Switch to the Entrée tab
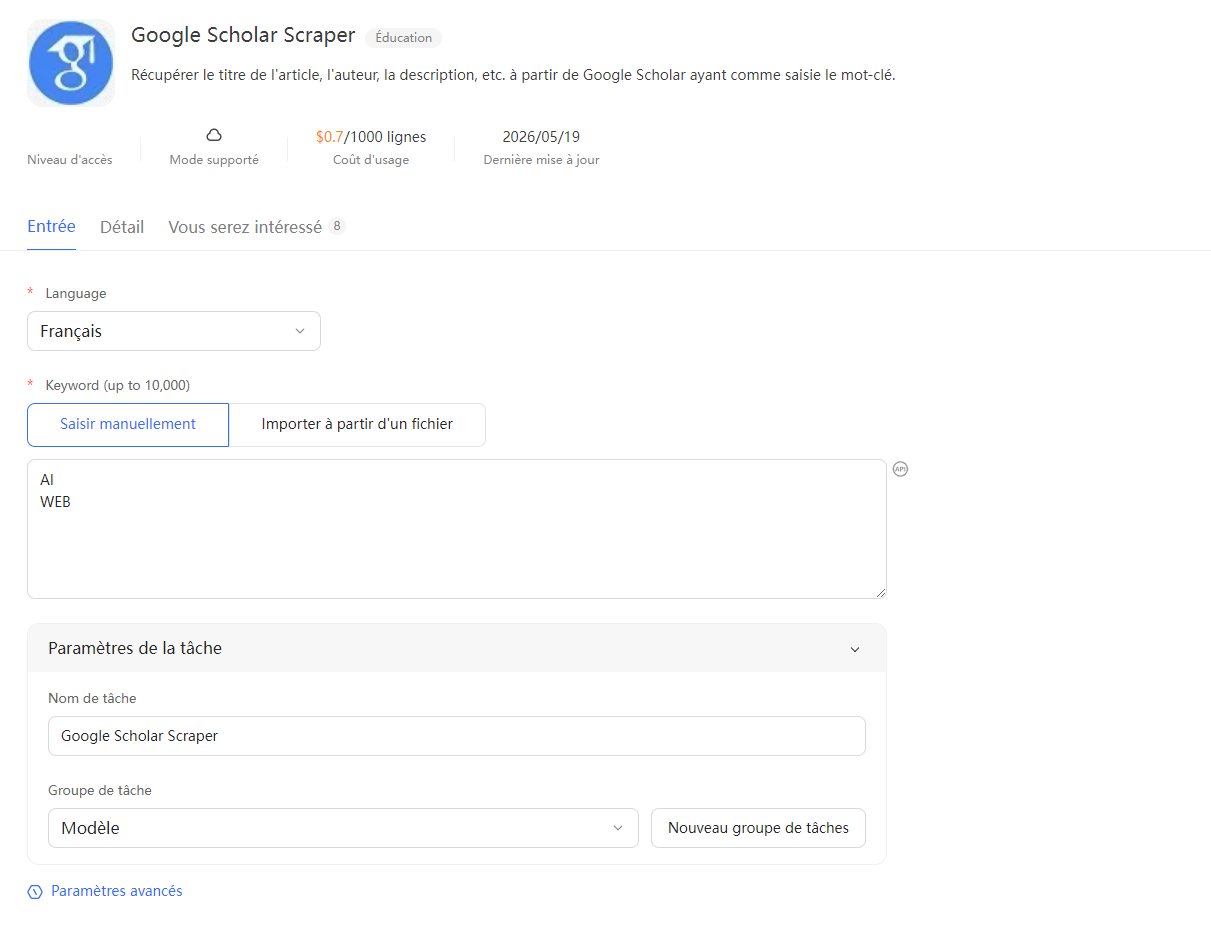 (x=51, y=227)
